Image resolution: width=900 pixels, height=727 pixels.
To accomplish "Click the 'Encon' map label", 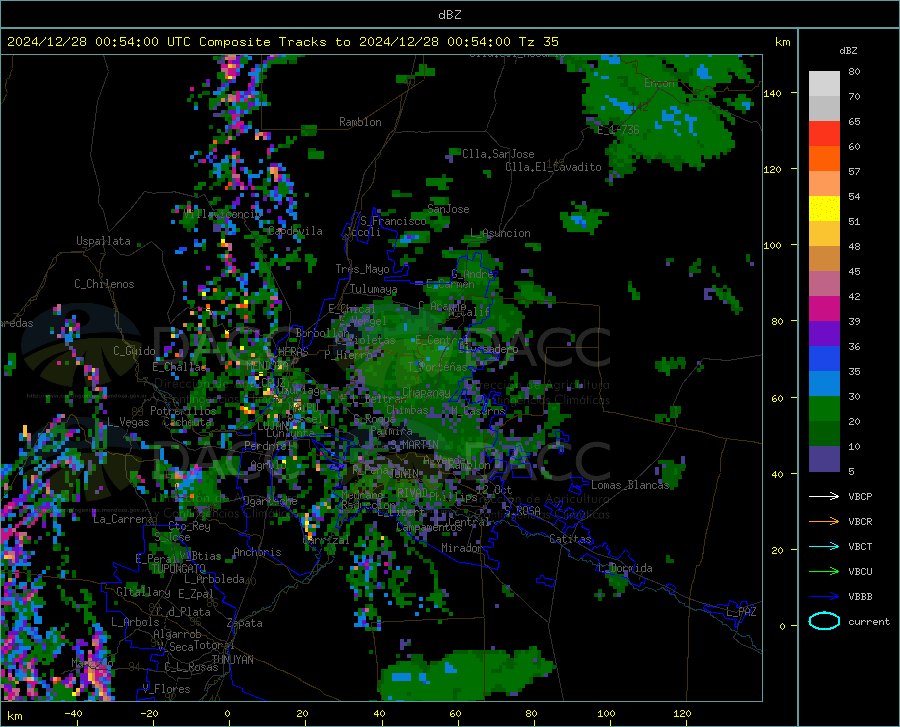I will pyautogui.click(x=659, y=83).
